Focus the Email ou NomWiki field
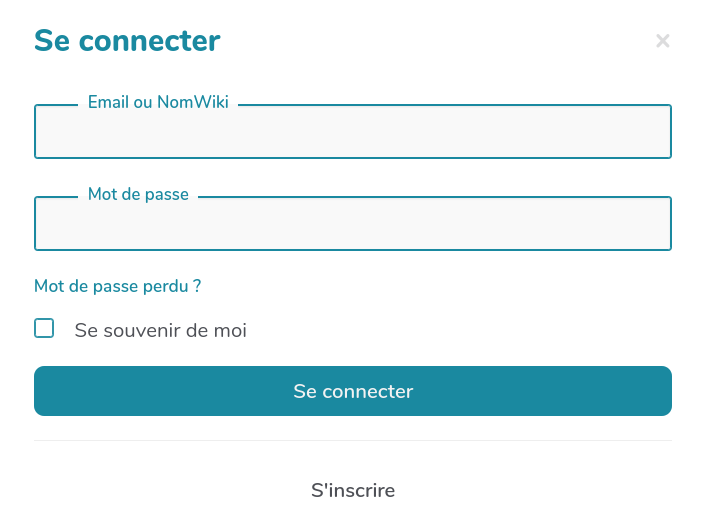Viewport: 707px width, 531px height. [352, 133]
